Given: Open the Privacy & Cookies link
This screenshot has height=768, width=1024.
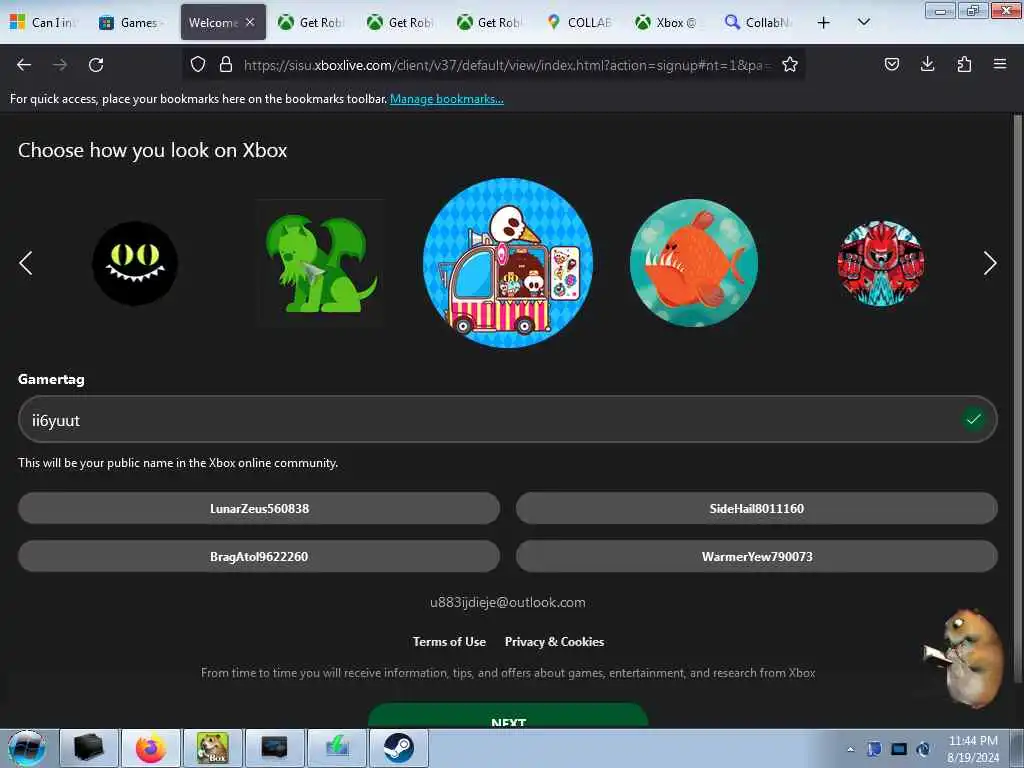Looking at the screenshot, I should click(554, 641).
